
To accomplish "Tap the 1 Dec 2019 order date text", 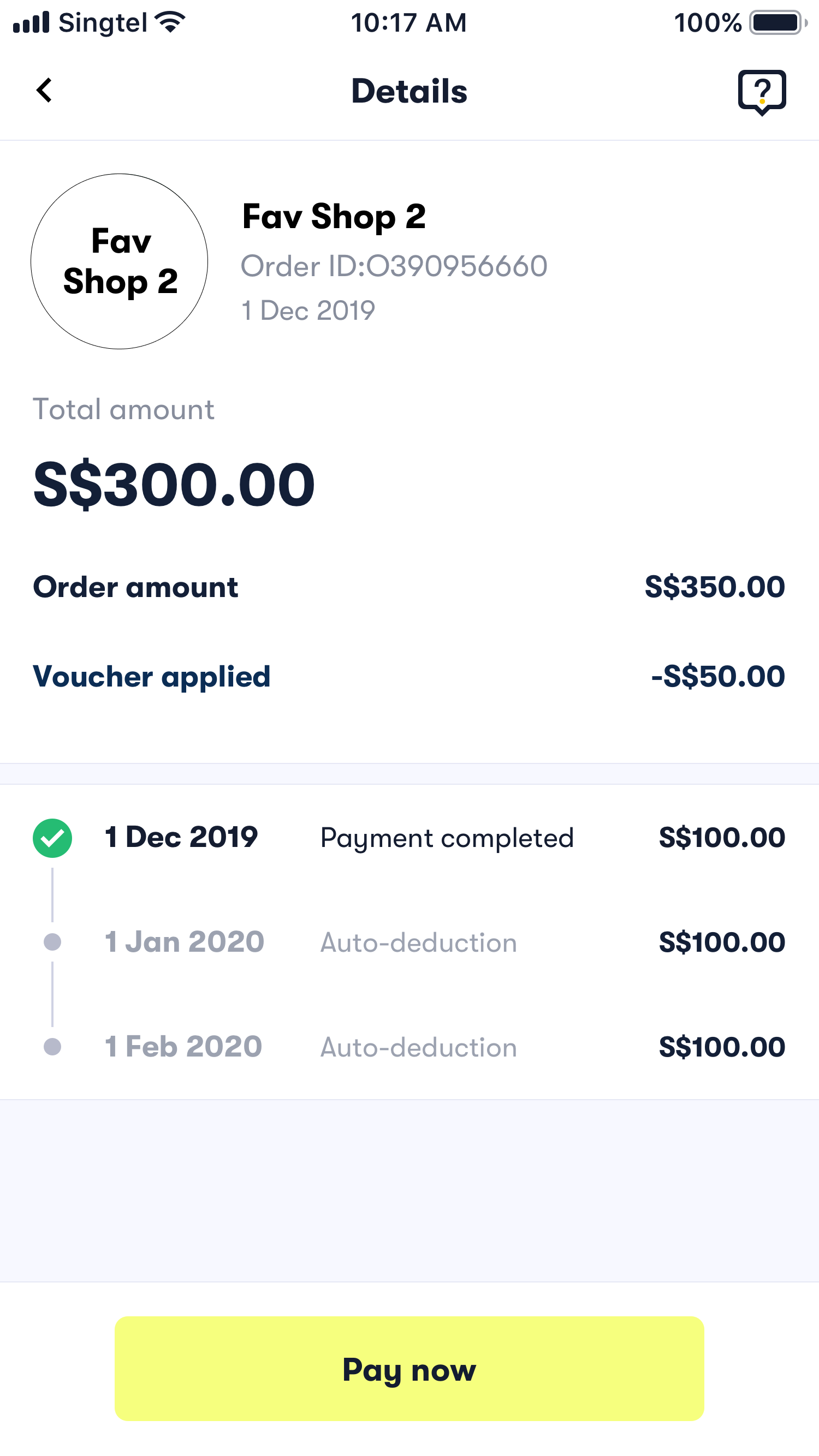I will click(x=309, y=309).
